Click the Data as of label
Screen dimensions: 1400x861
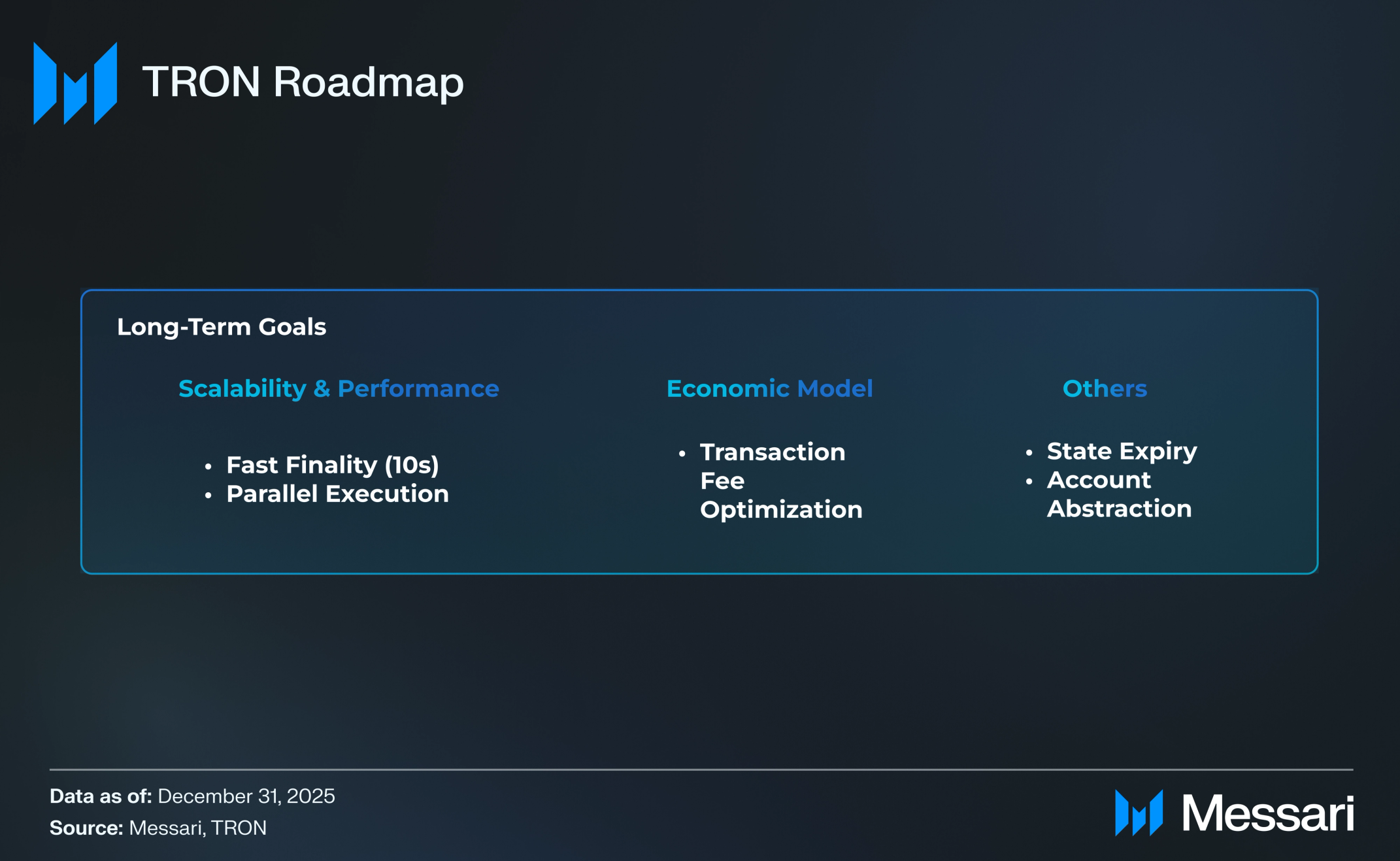coord(101,796)
